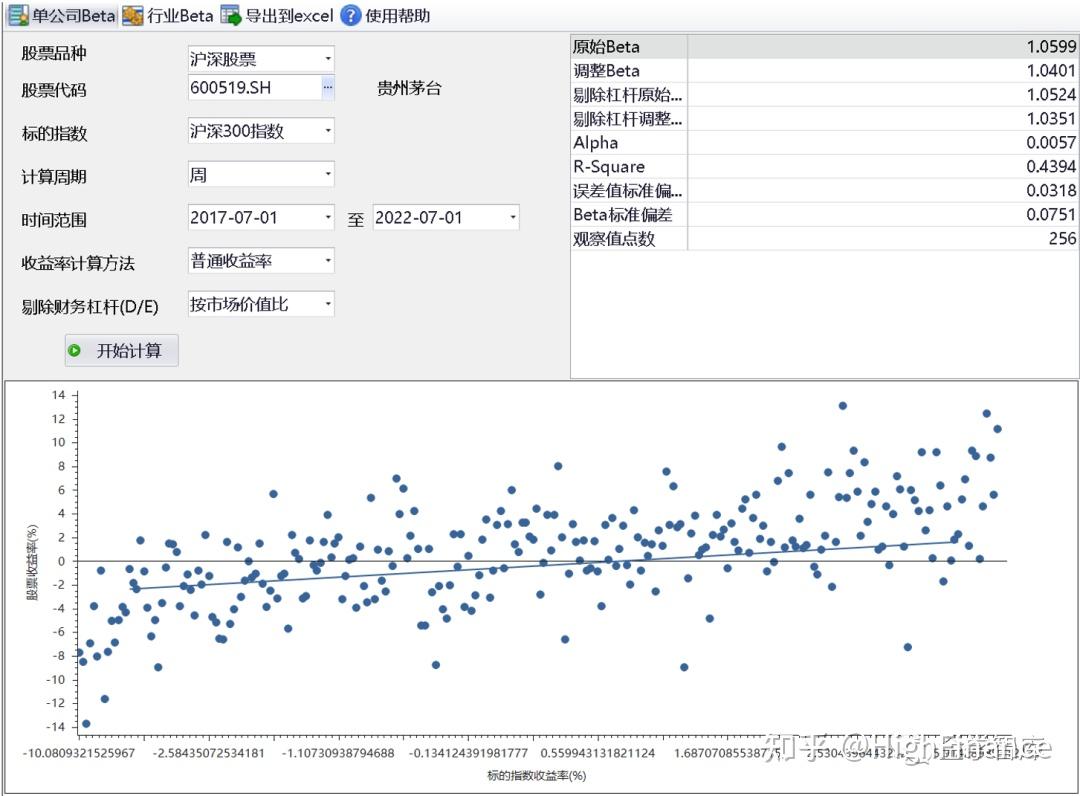Screen dimensions: 1080x796
Task: Click the 单公司Beta toolbar icon
Action: pyautogui.click(x=18, y=15)
